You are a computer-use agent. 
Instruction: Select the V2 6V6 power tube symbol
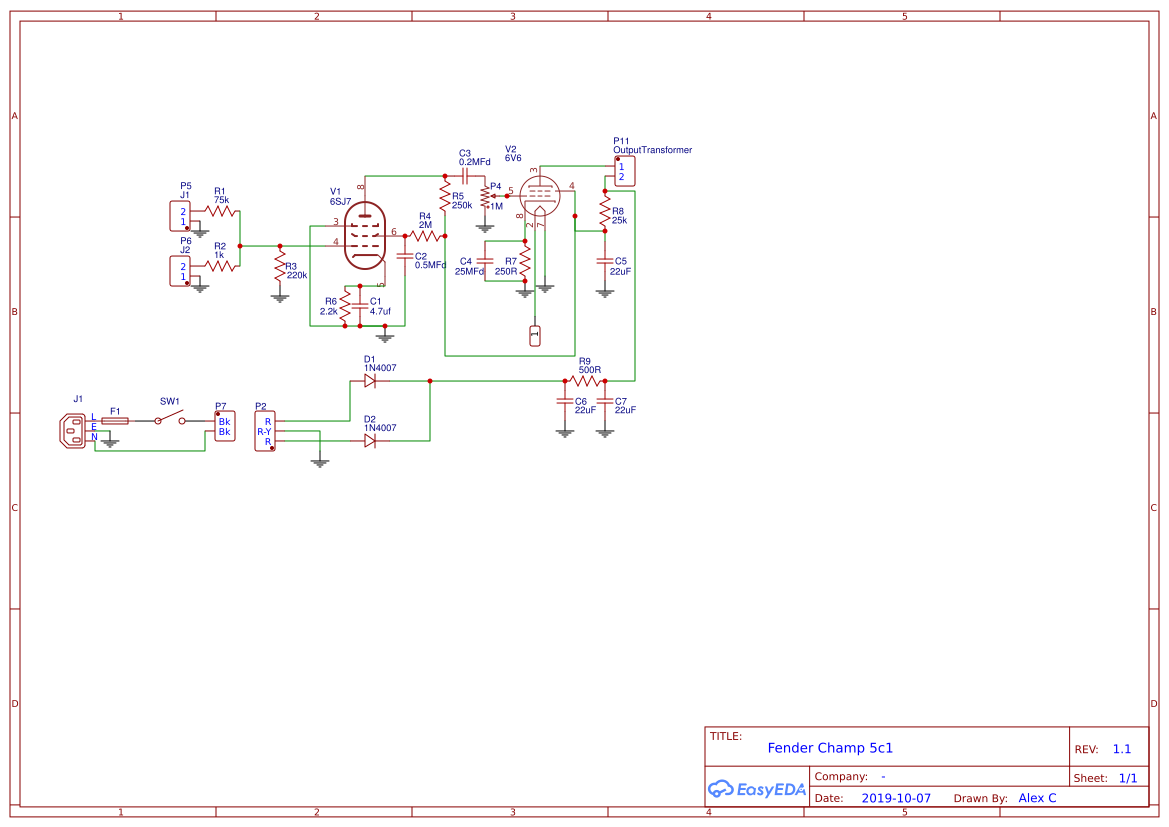point(539,195)
